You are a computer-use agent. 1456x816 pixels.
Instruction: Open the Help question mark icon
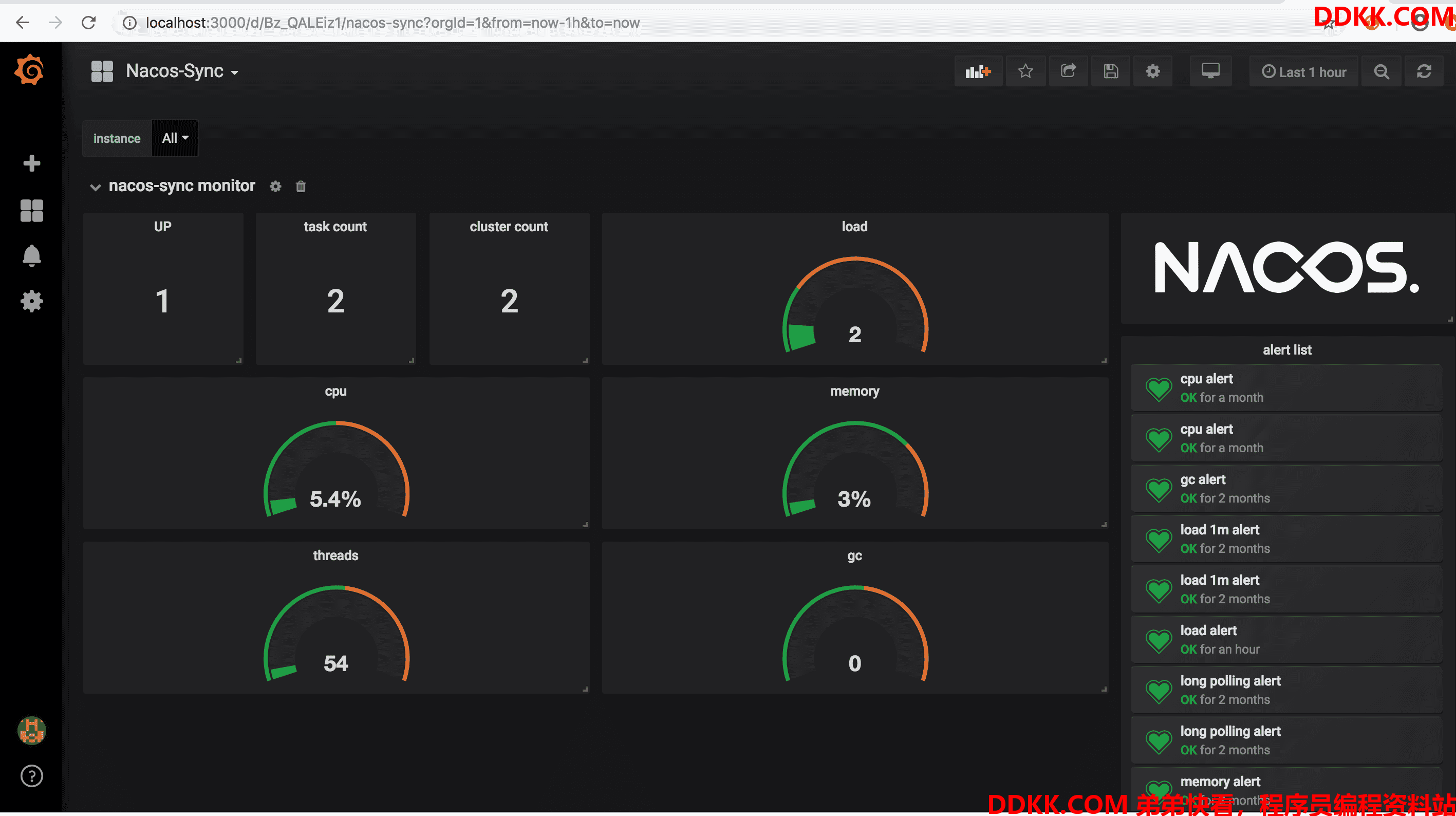coord(32,776)
